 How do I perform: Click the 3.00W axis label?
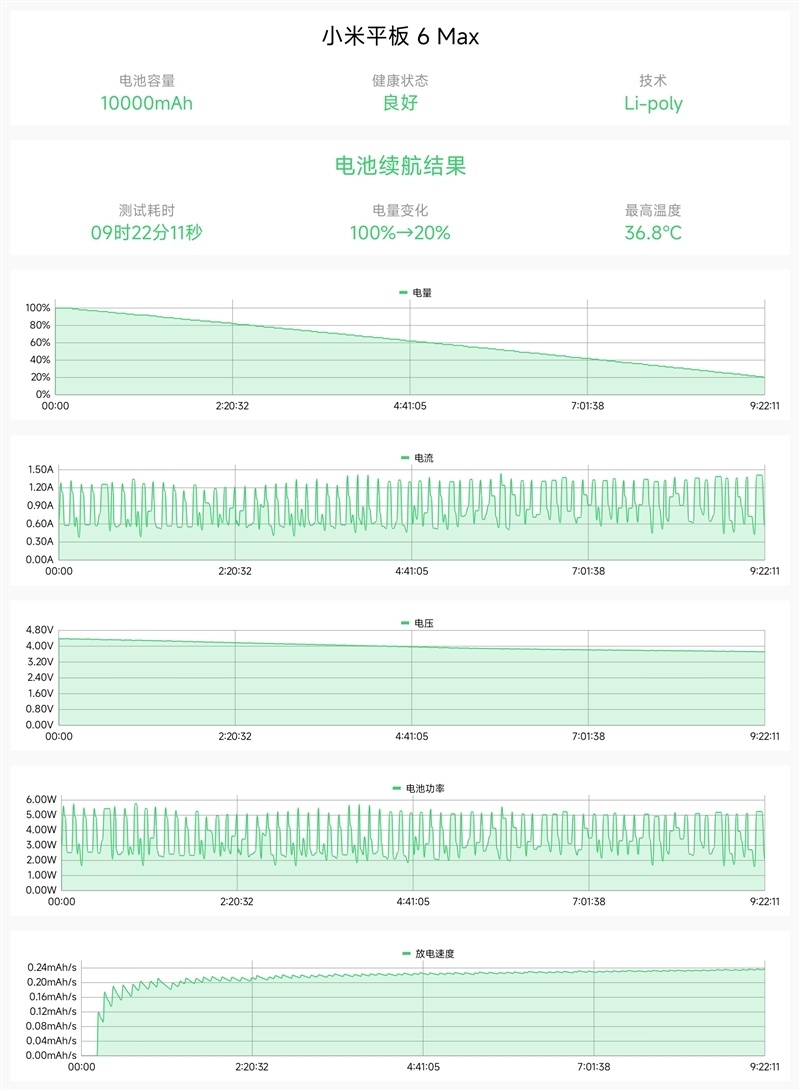click(x=41, y=845)
